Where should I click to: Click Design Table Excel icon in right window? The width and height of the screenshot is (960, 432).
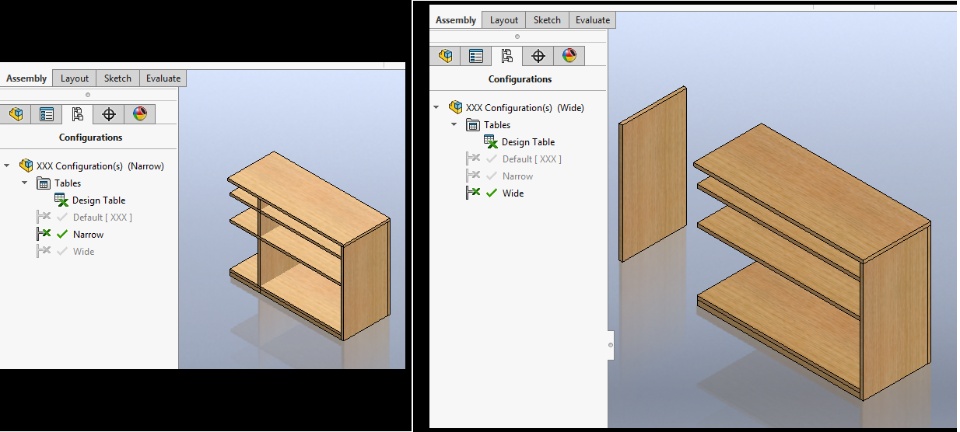490,142
